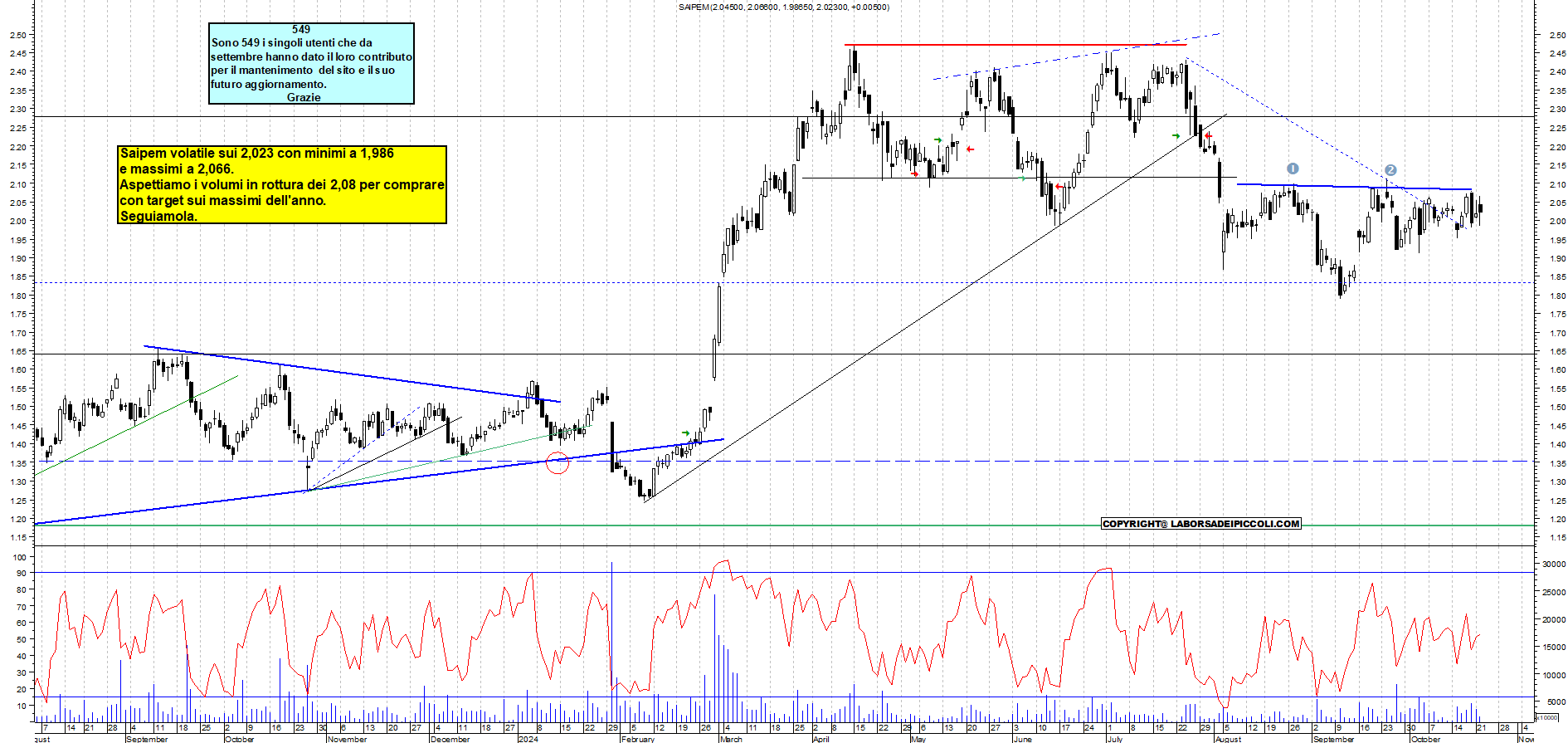Image resolution: width=1568 pixels, height=743 pixels.
Task: Select the '549' heading in the cyan box
Action: 301,29
